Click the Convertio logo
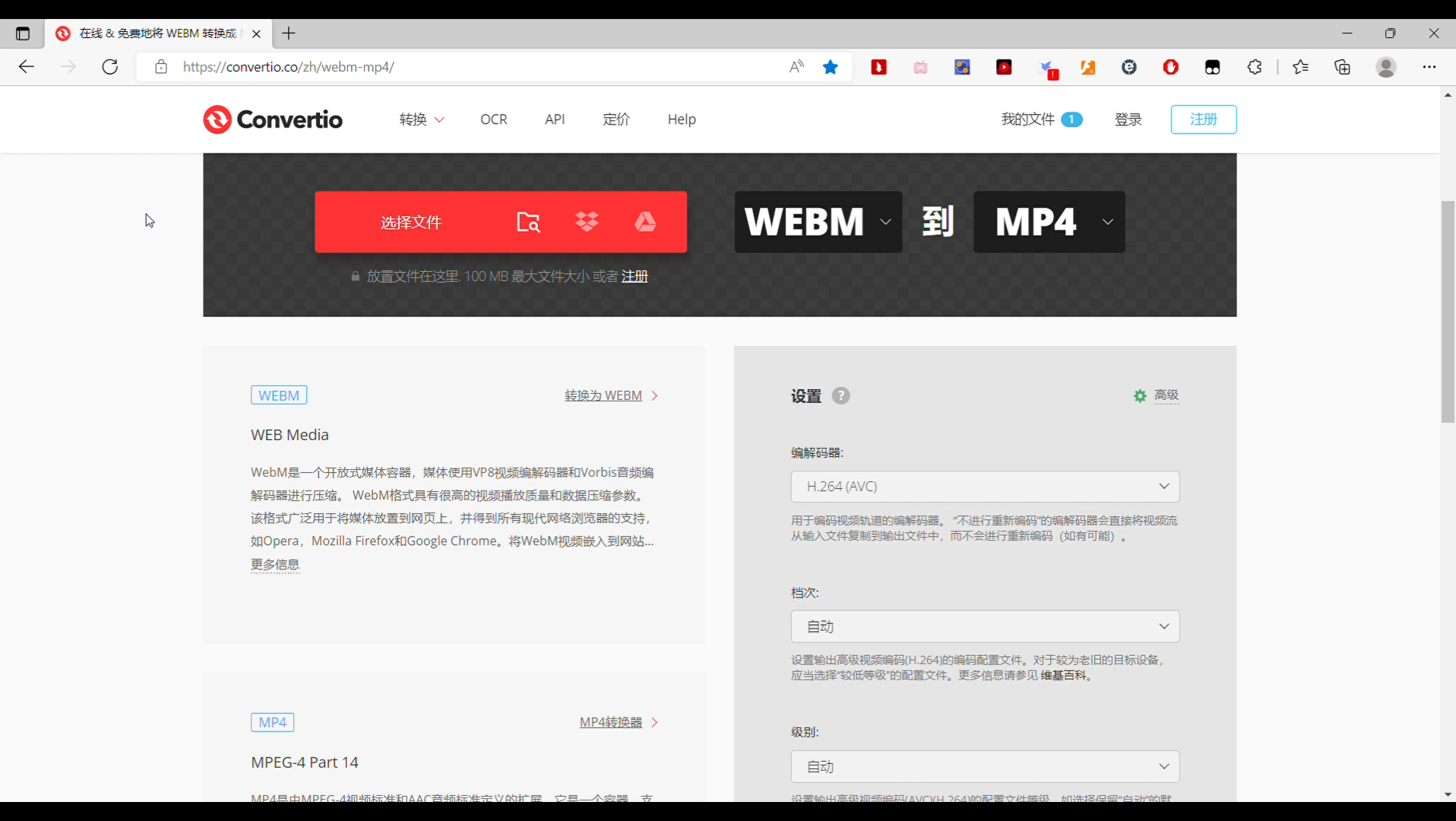The height and width of the screenshot is (821, 1456). [x=271, y=119]
